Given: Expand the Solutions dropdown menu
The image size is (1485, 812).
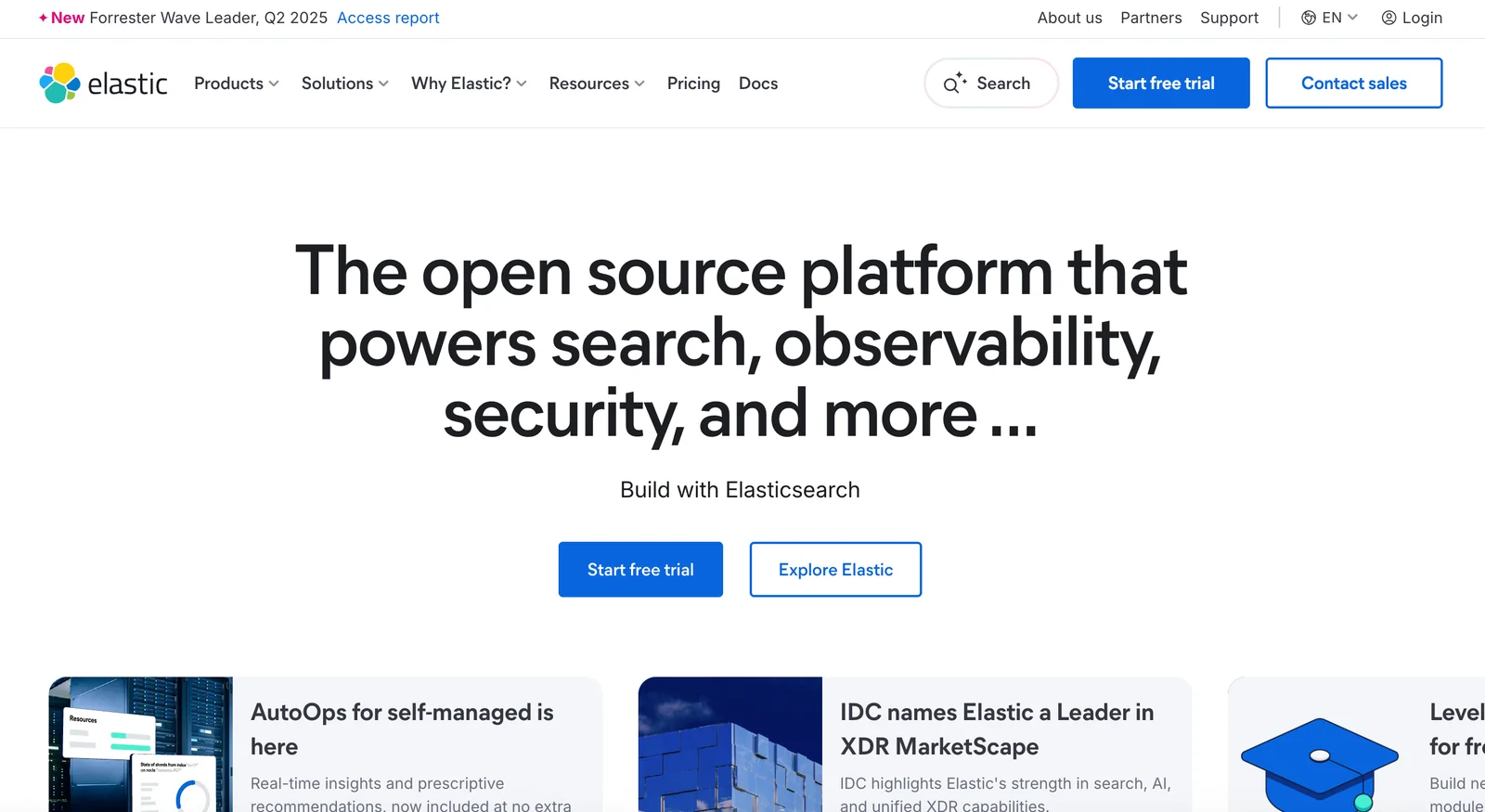Looking at the screenshot, I should [x=344, y=84].
